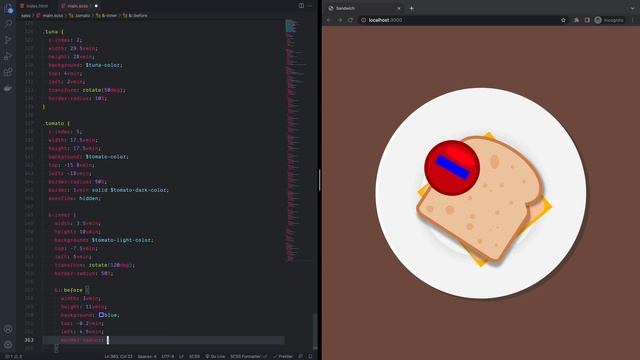
Task: Click the errors and warnings status counter
Action: coord(13,356)
